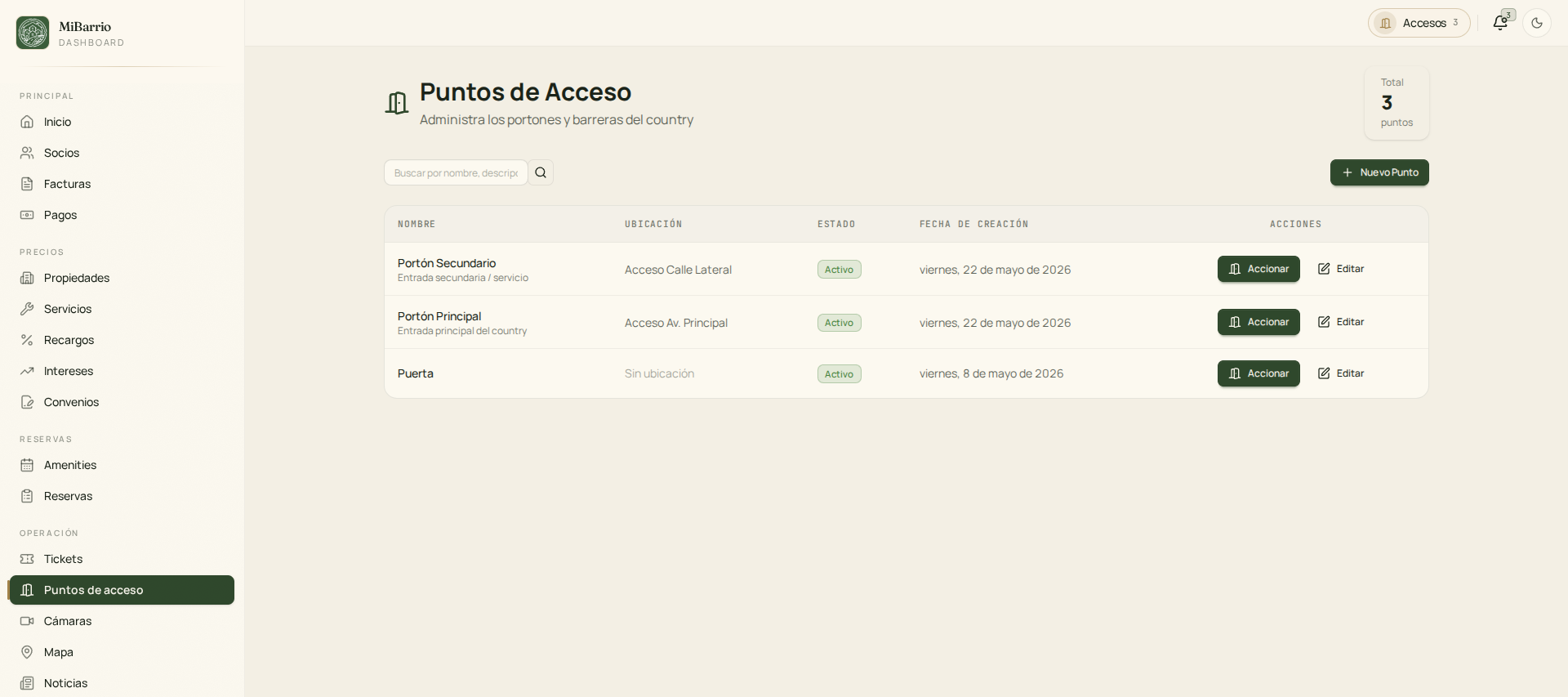Open Facturas in the sidebar
Image resolution: width=1568 pixels, height=697 pixels.
121,184
